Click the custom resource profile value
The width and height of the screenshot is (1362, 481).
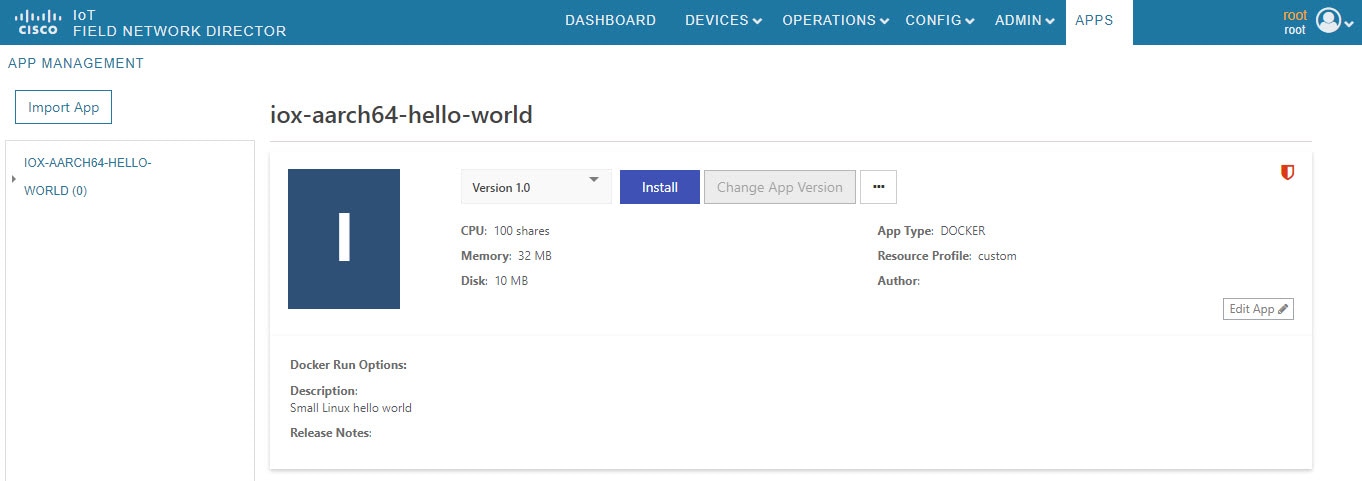[997, 256]
